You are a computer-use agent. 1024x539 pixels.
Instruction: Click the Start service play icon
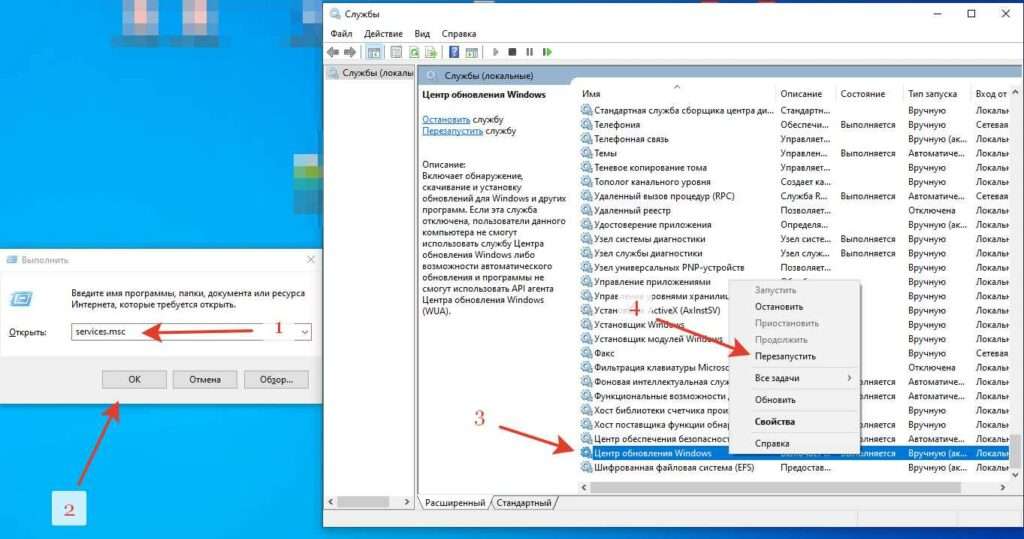pos(496,52)
